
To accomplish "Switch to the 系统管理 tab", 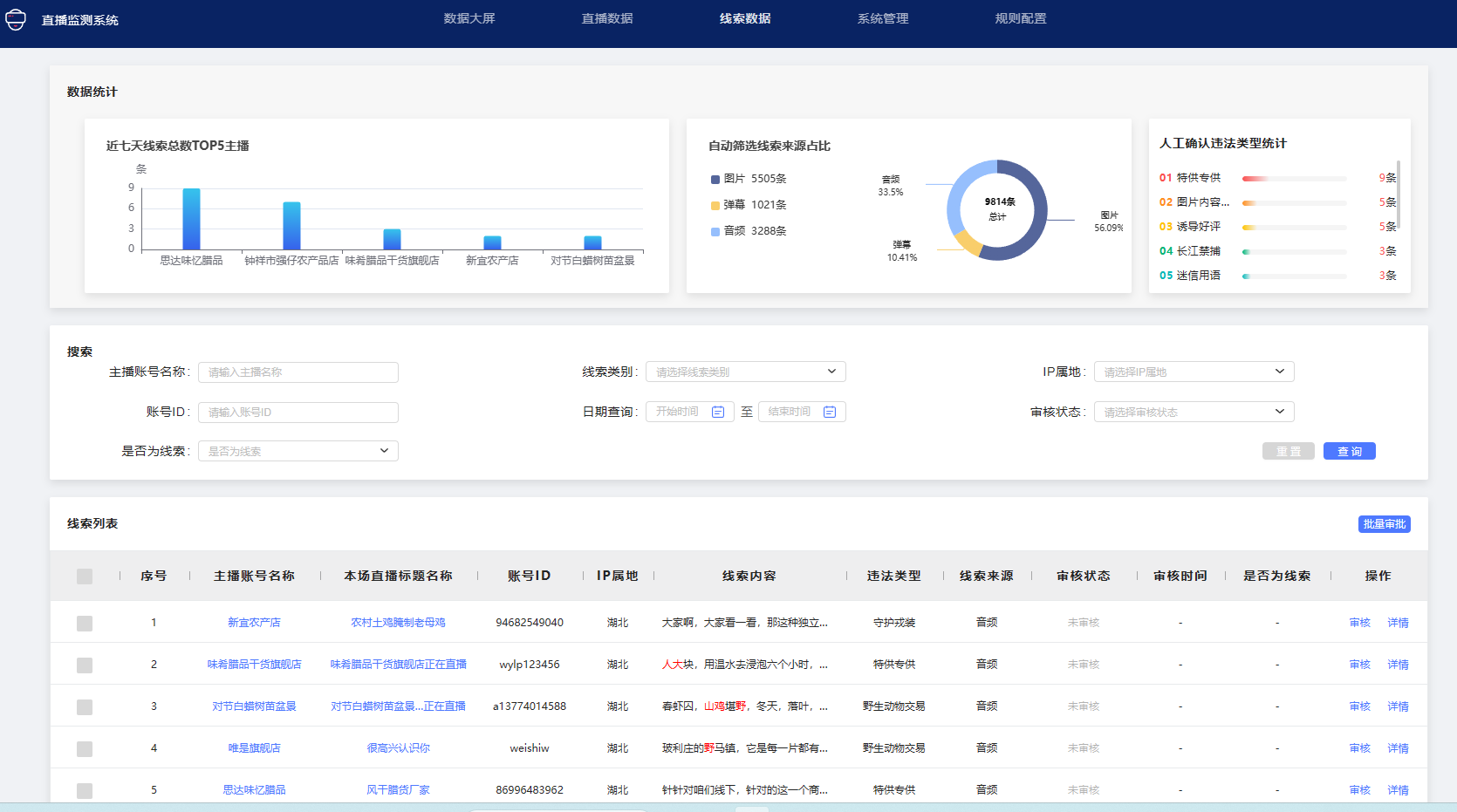I will tap(883, 18).
